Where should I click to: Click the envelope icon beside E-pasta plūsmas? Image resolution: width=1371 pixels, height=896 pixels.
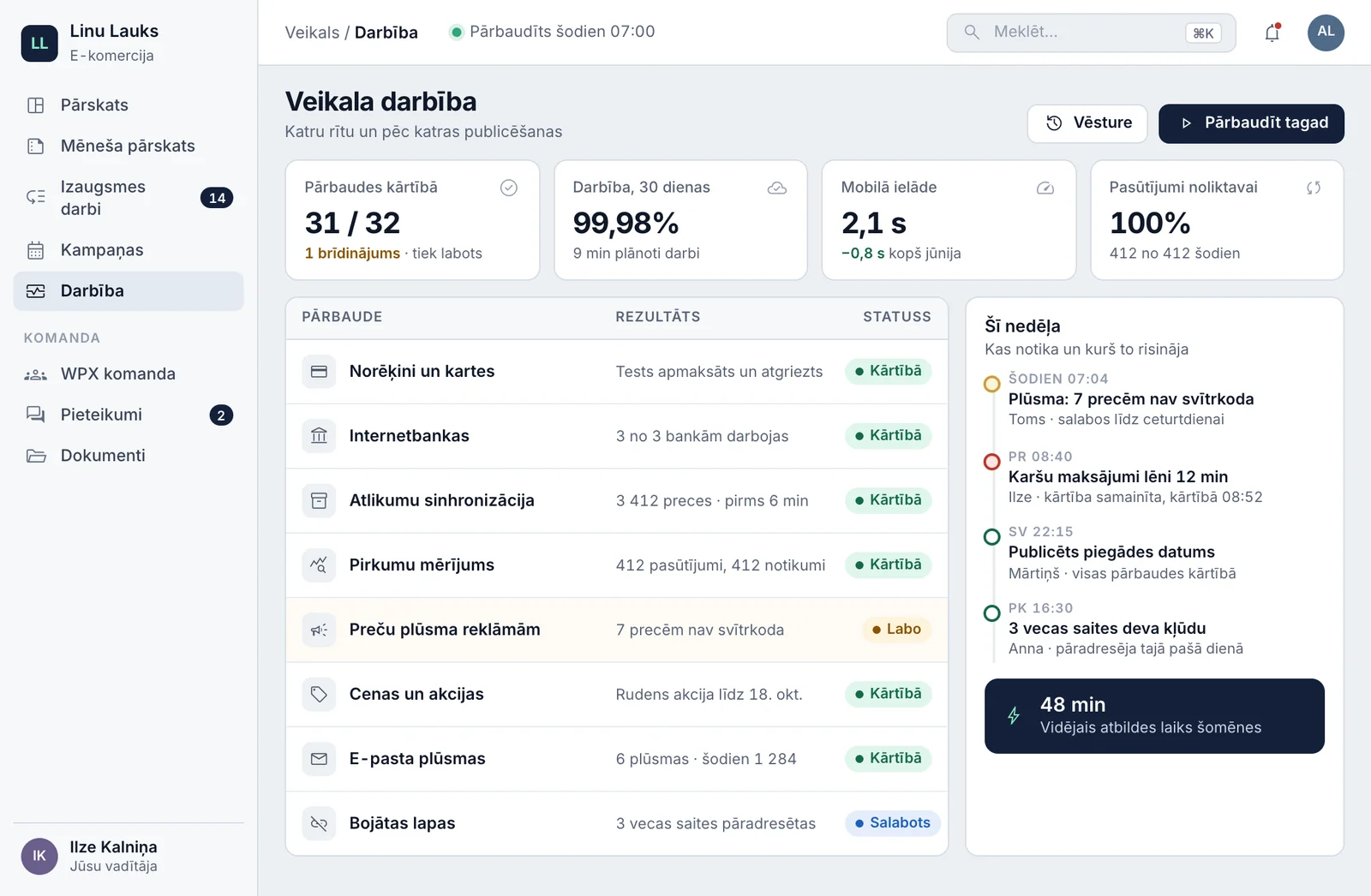(x=319, y=759)
